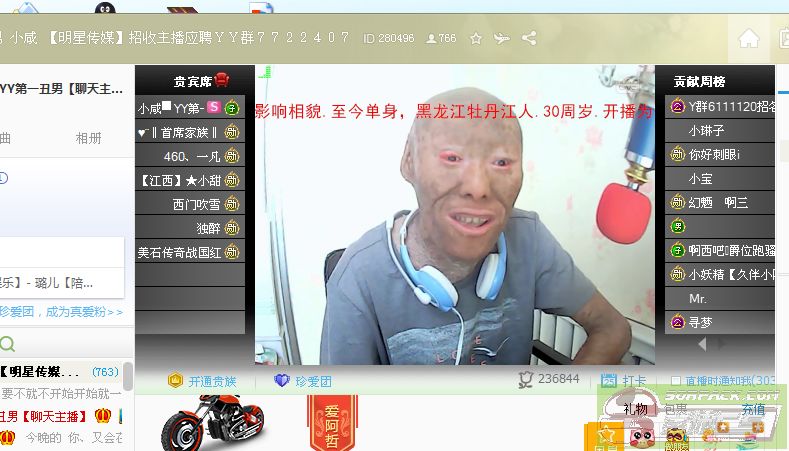
Task: Click 璐儿【陪 entry in left panel
Action: tap(63, 283)
